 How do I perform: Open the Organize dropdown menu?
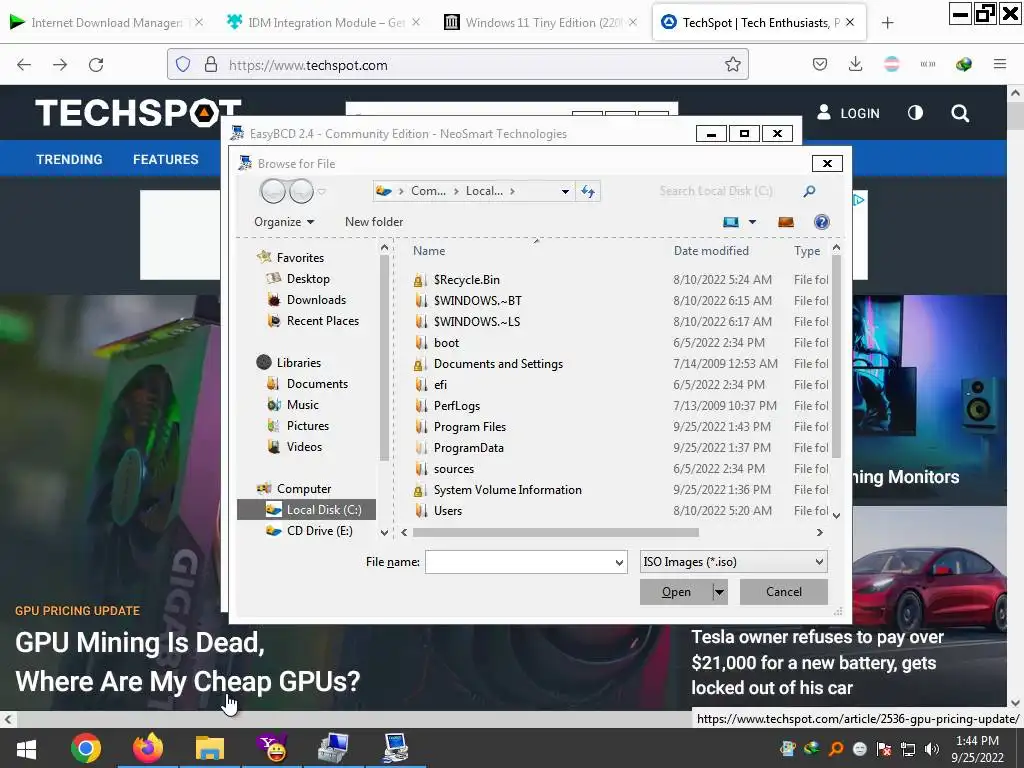[284, 222]
